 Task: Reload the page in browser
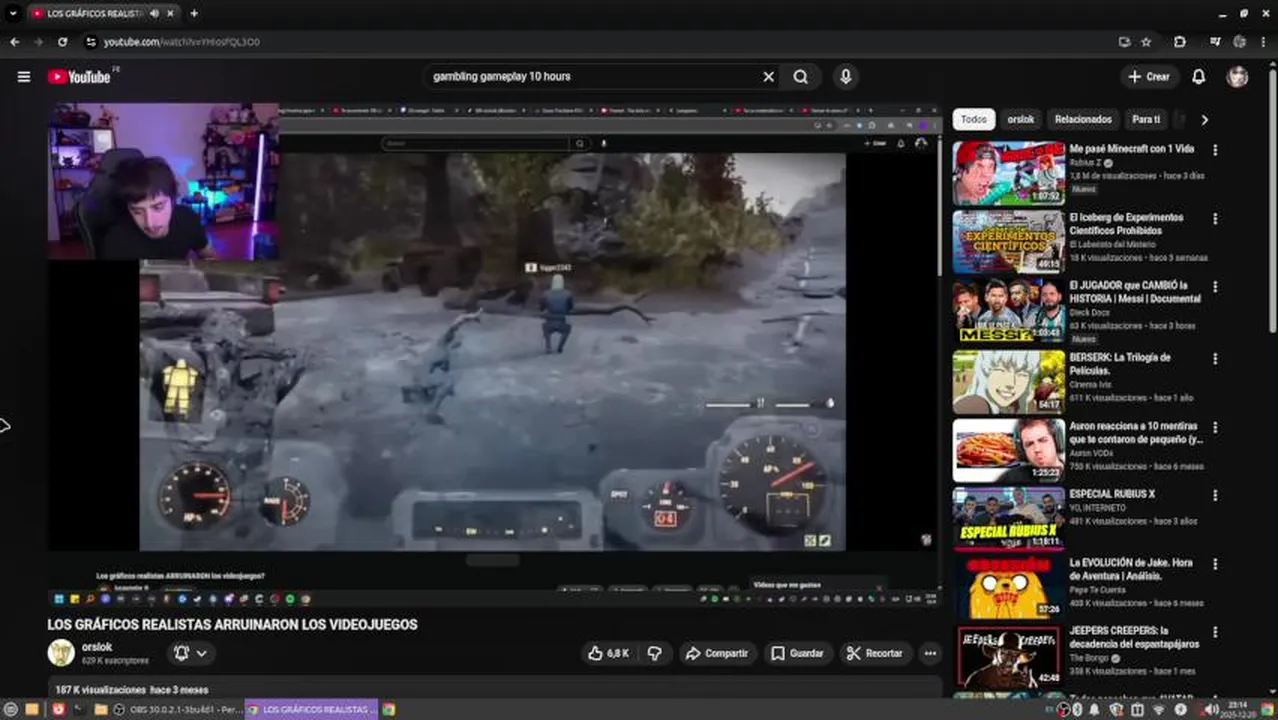(x=62, y=42)
